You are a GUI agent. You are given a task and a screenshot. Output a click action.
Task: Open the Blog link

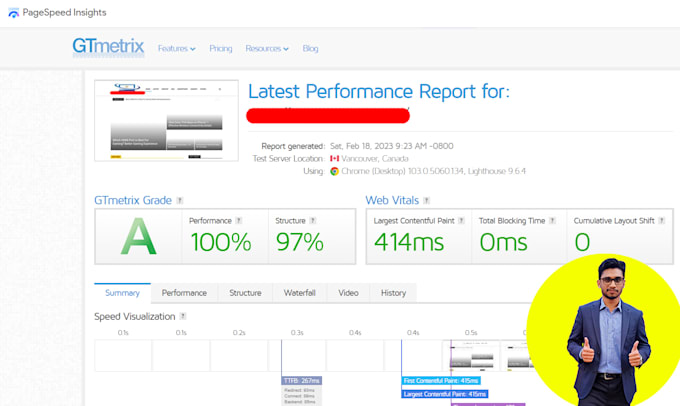tap(311, 49)
